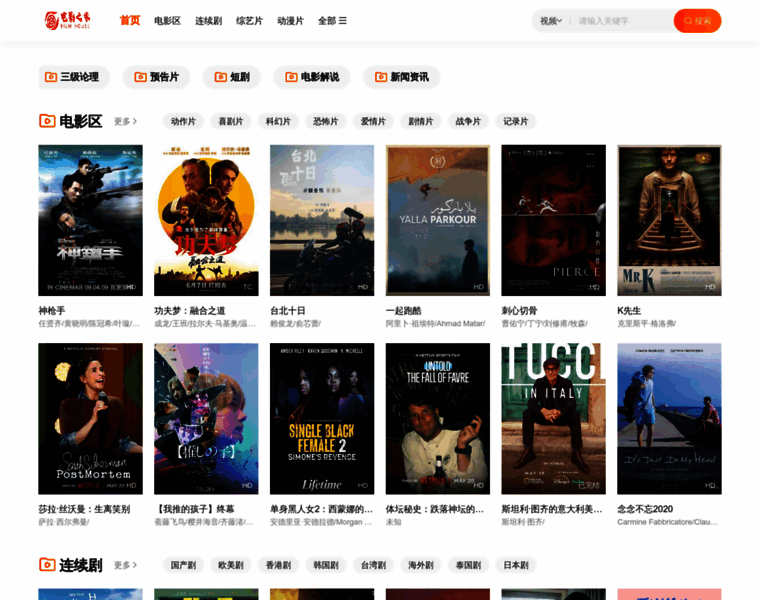Image resolution: width=760 pixels, height=600 pixels.
Task: Click the 新闻资讯 category pill
Action: [401, 77]
